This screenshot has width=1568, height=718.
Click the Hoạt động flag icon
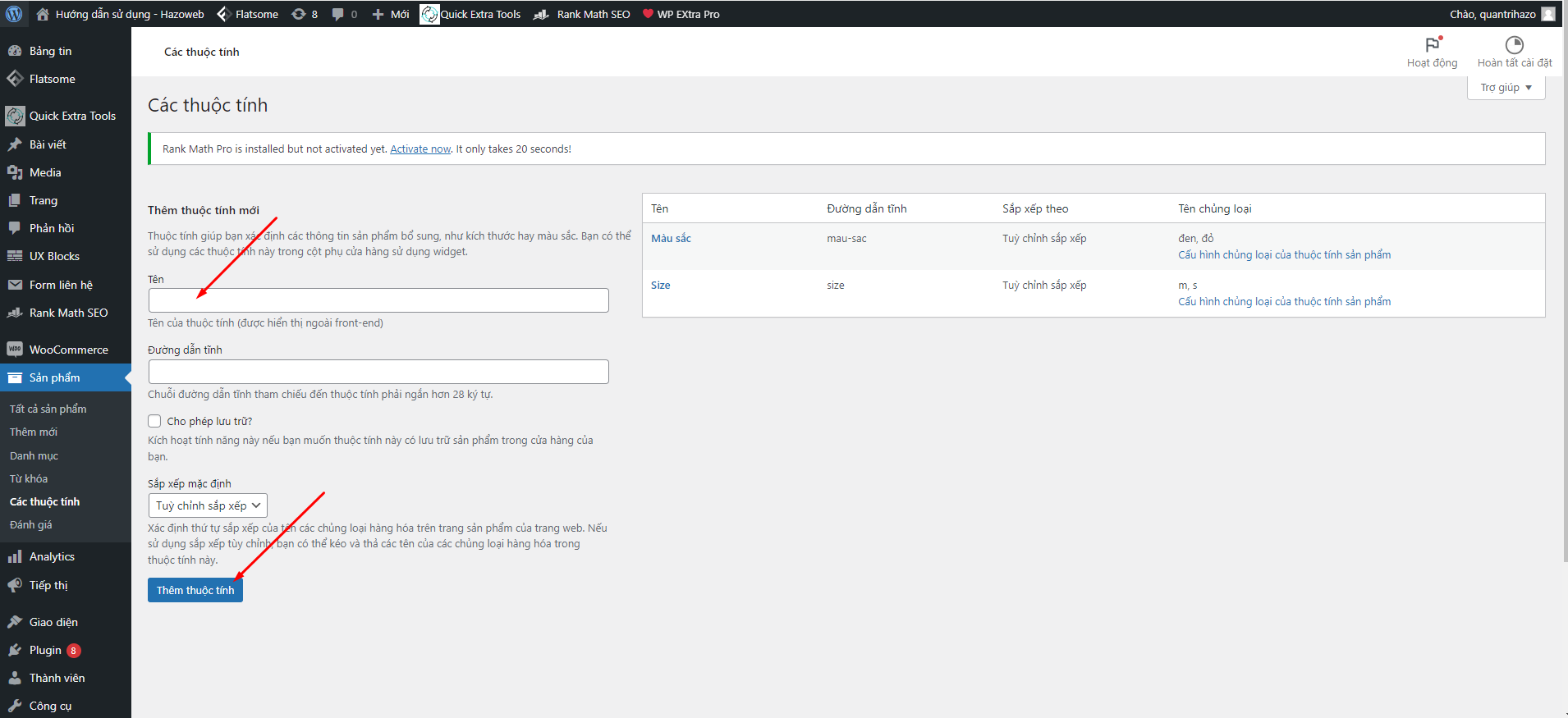tap(1432, 45)
